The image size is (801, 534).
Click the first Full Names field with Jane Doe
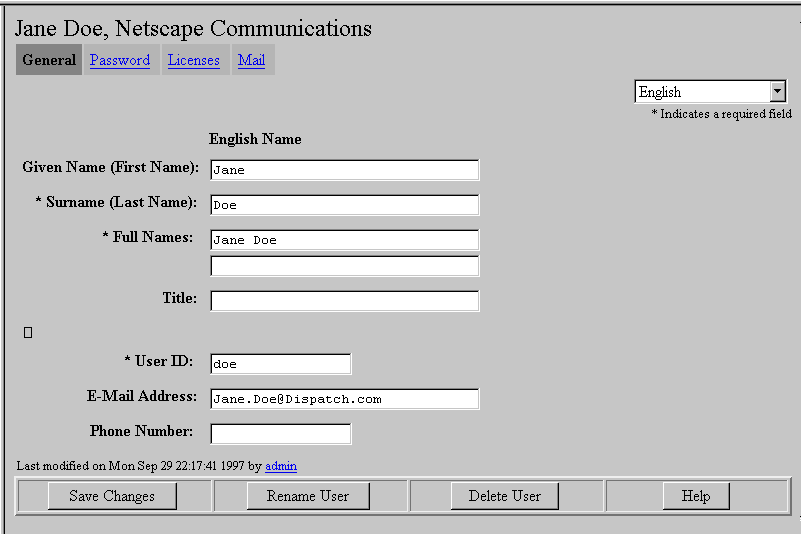[345, 240]
